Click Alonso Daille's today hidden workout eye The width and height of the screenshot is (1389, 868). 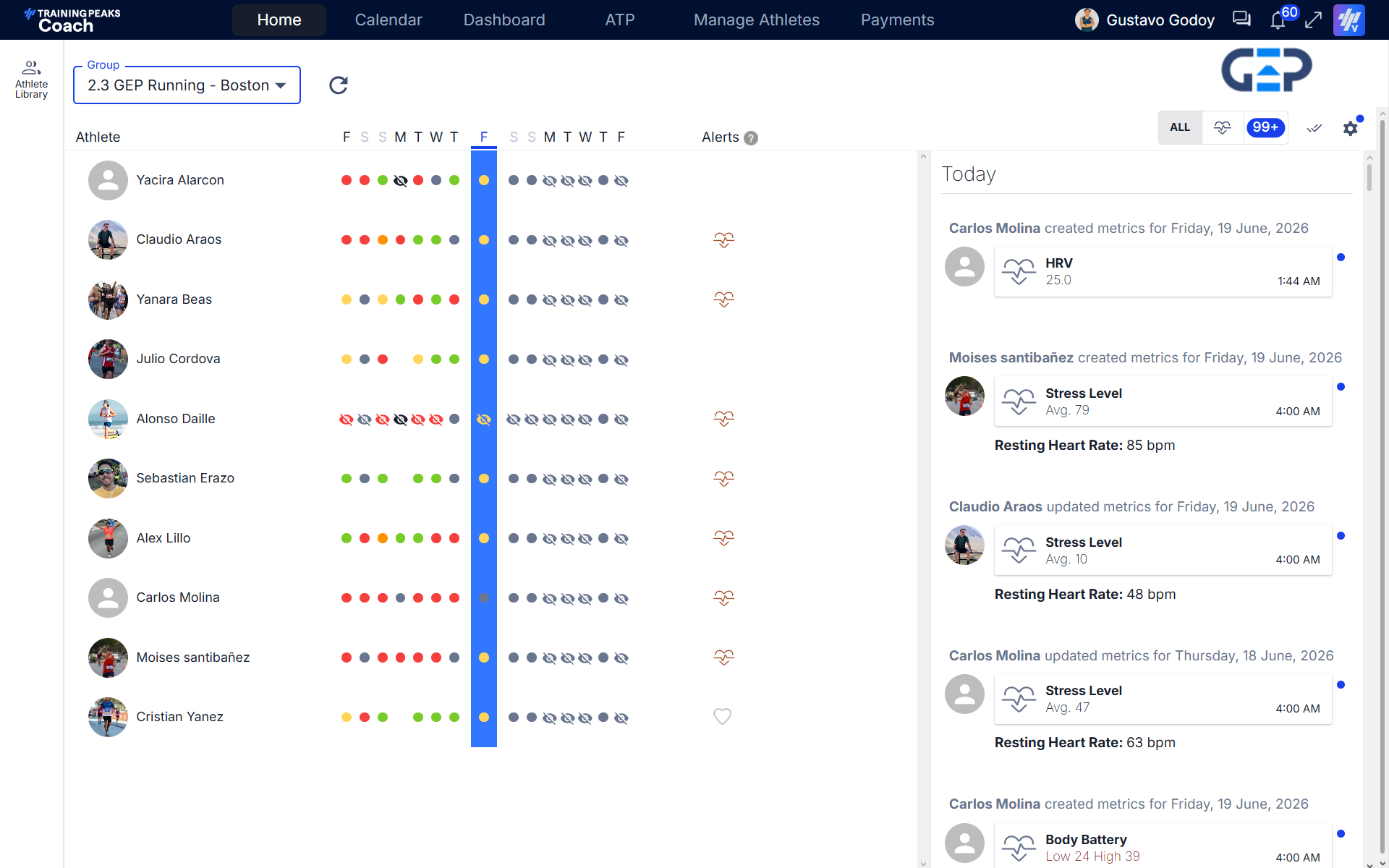pos(484,419)
